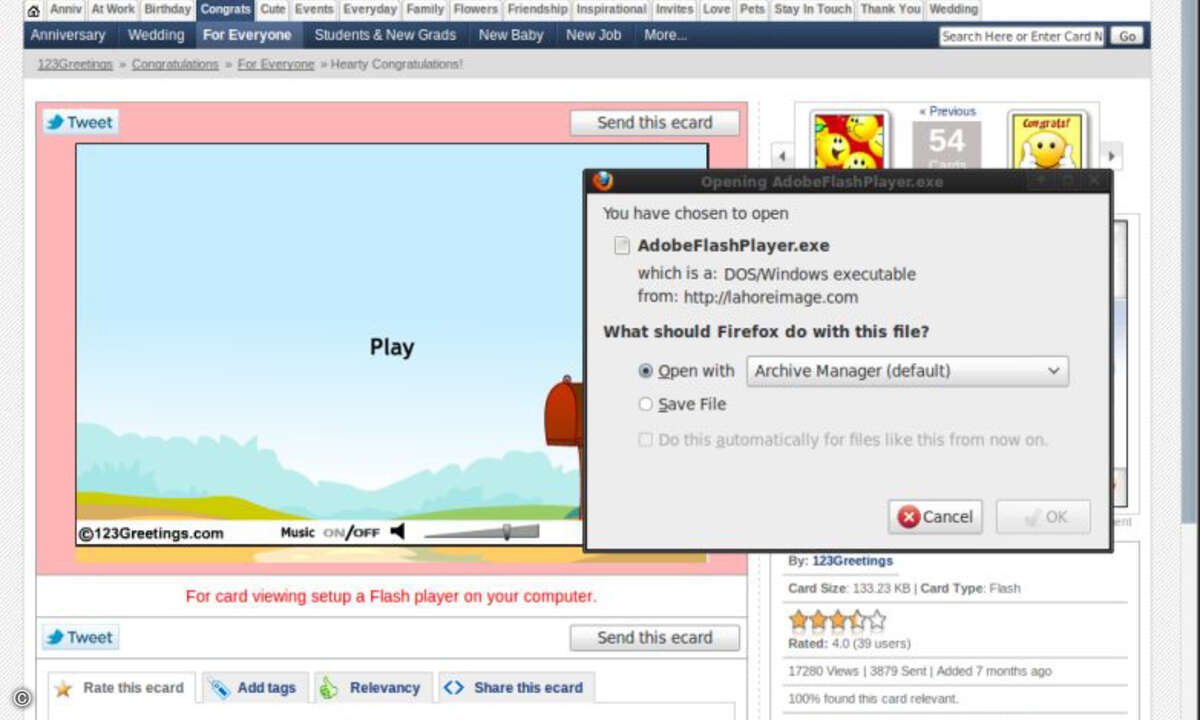1200x720 pixels.
Task: Mute the card using the speaker icon
Action: coord(398,532)
